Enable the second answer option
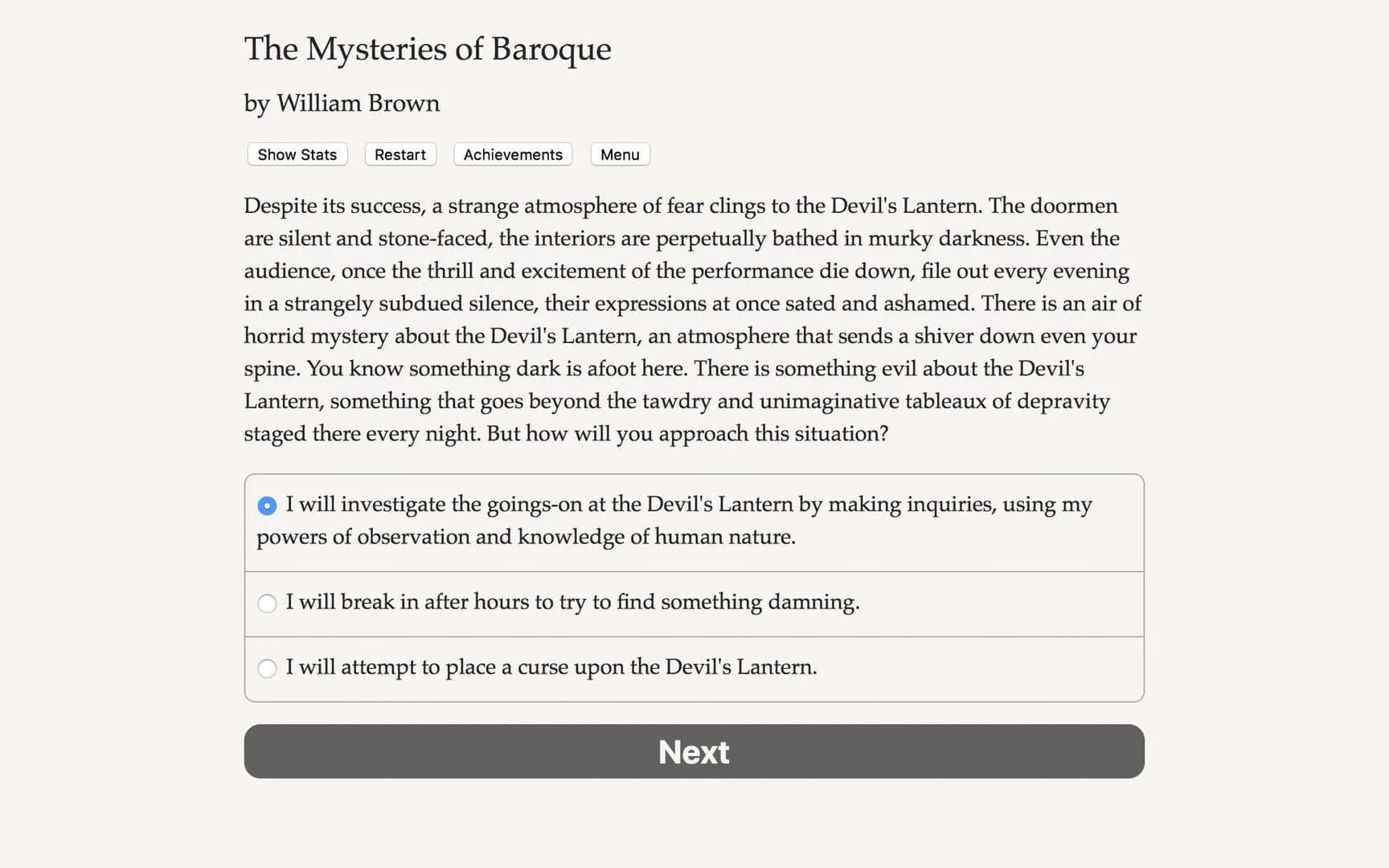The image size is (1389, 868). pos(267,603)
